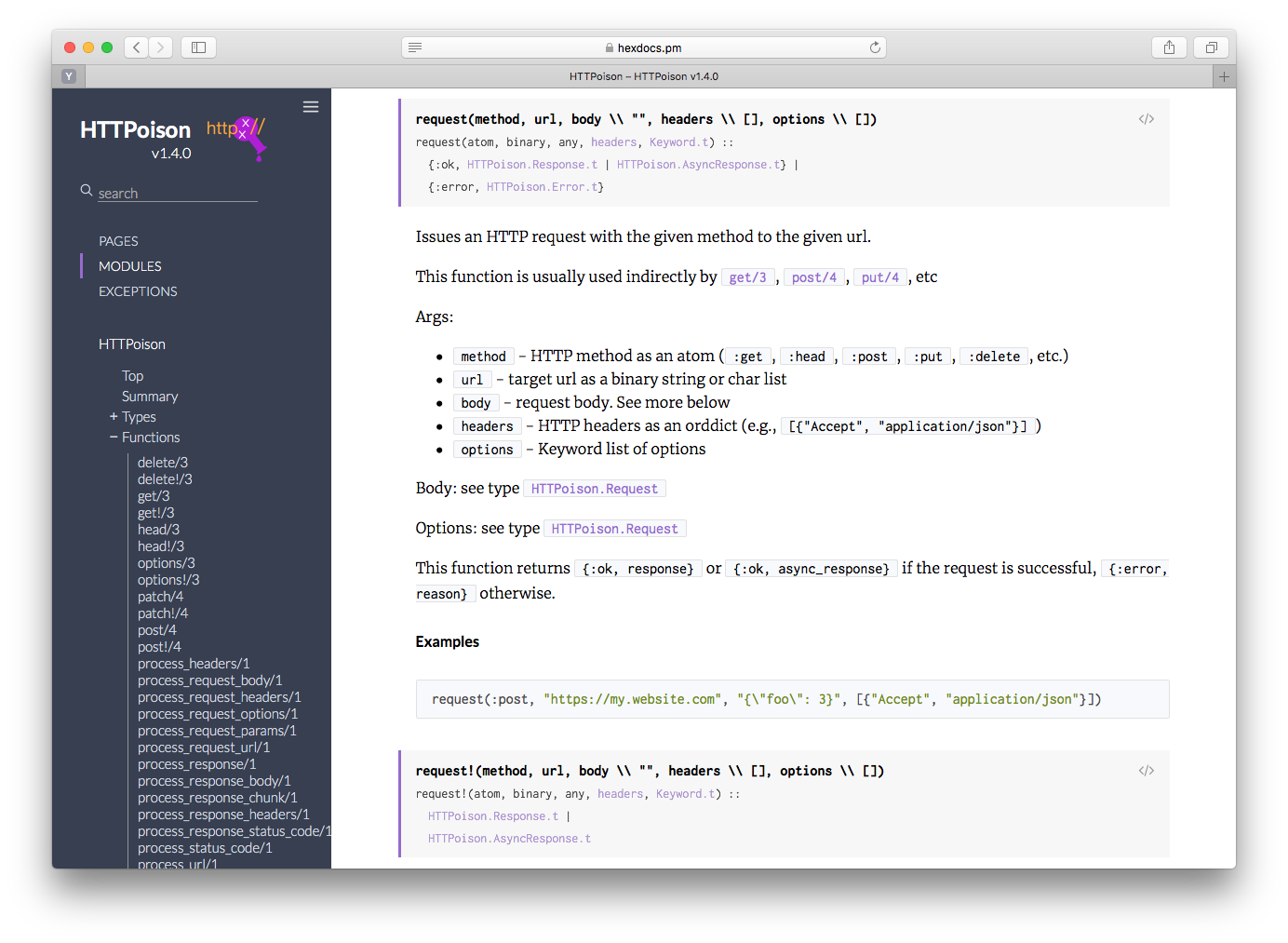Open HTTPoison.Response.t type in request spec
The width and height of the screenshot is (1288, 943).
point(532,165)
